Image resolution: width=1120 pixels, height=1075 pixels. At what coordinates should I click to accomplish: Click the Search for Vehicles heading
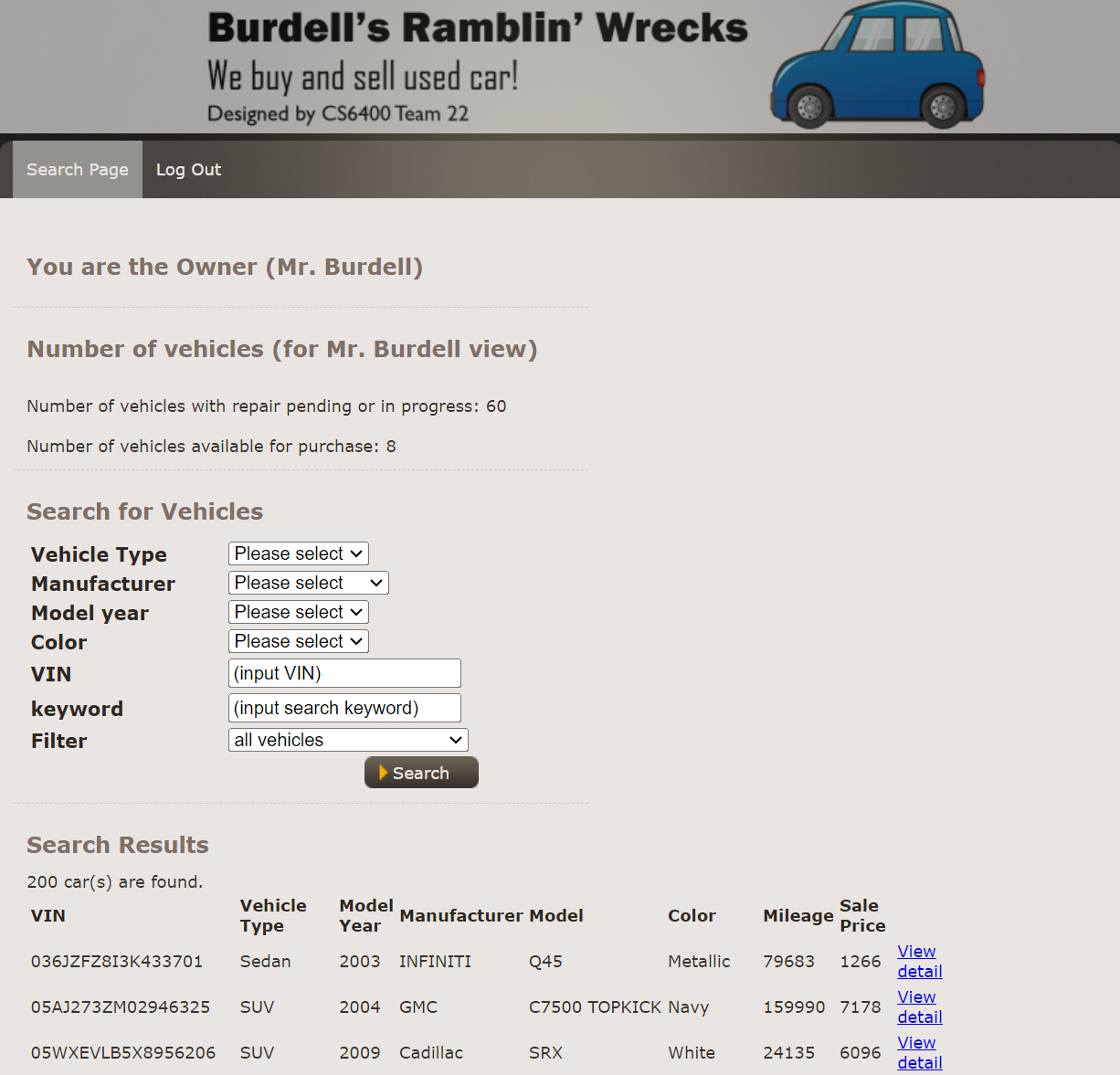[x=144, y=511]
